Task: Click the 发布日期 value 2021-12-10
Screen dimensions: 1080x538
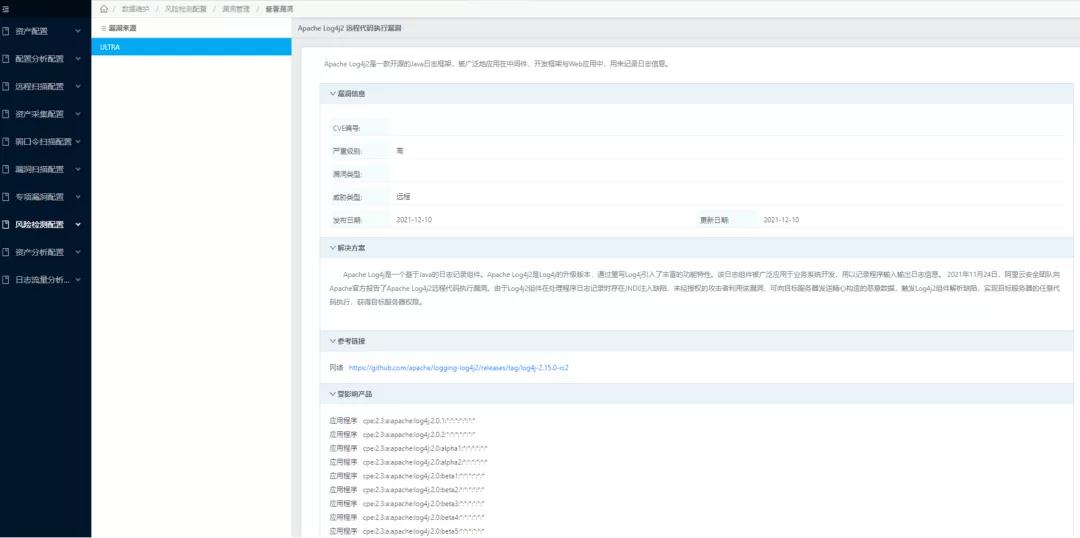Action: coord(414,220)
